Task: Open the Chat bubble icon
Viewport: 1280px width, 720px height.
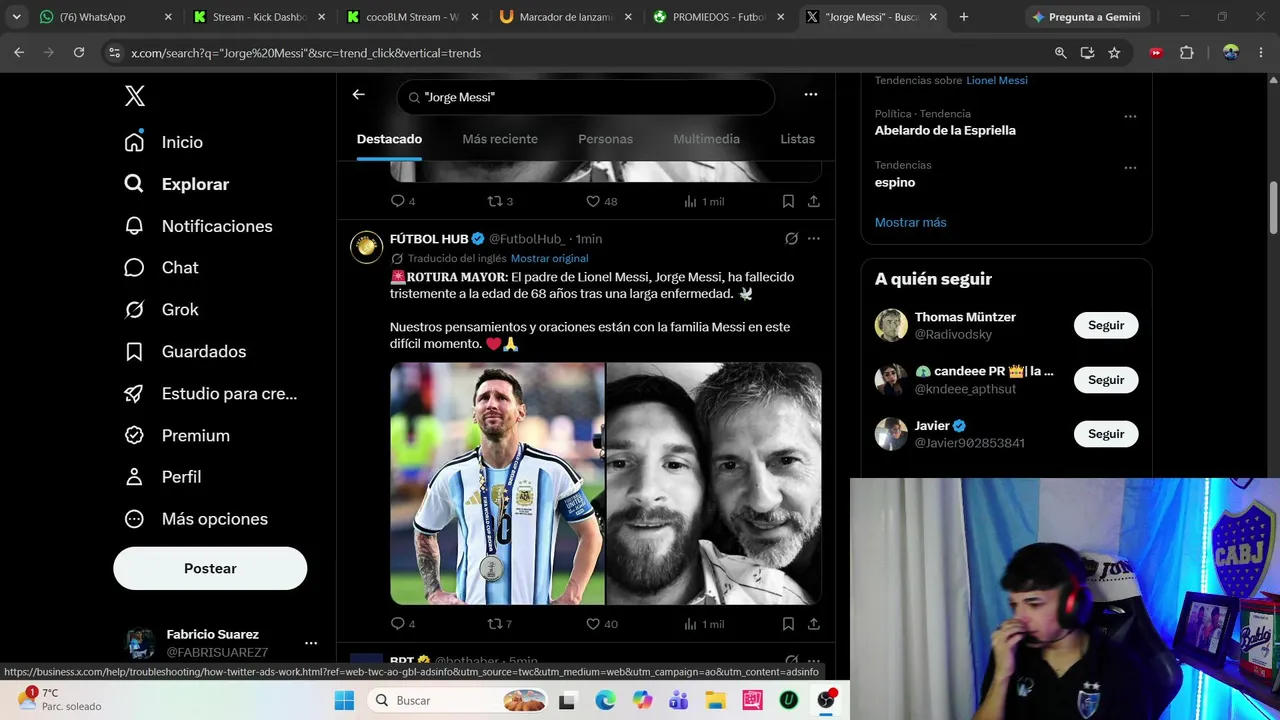Action: point(134,268)
